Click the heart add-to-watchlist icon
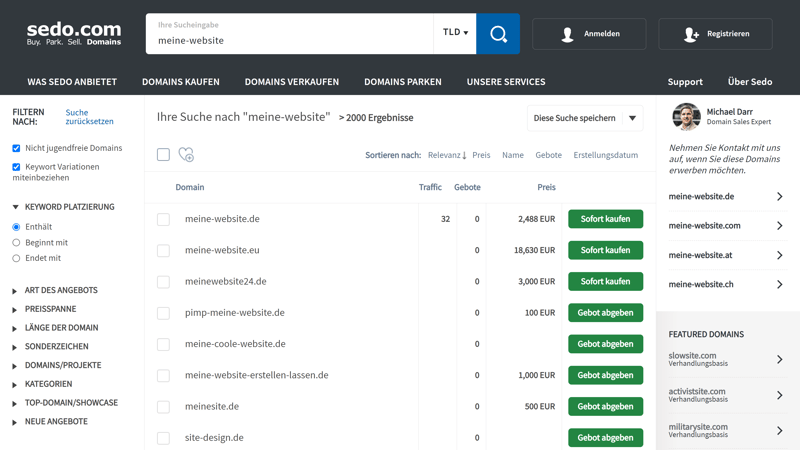 [x=186, y=155]
